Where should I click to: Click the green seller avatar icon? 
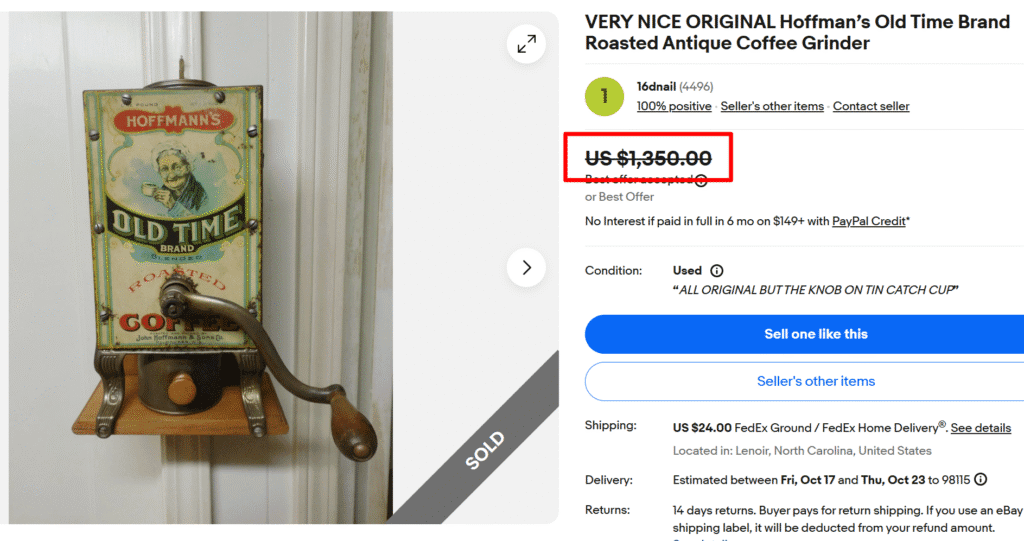coord(604,96)
